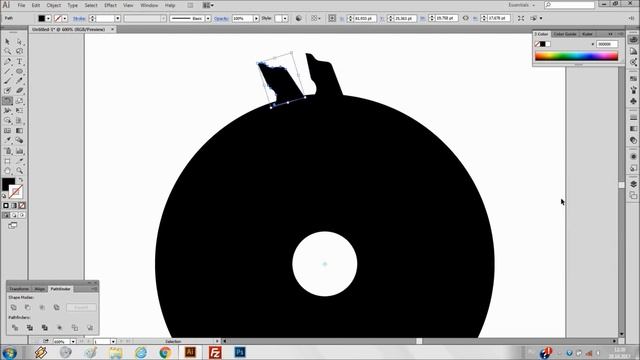Click the Stroke link in control bar

pos(79,18)
